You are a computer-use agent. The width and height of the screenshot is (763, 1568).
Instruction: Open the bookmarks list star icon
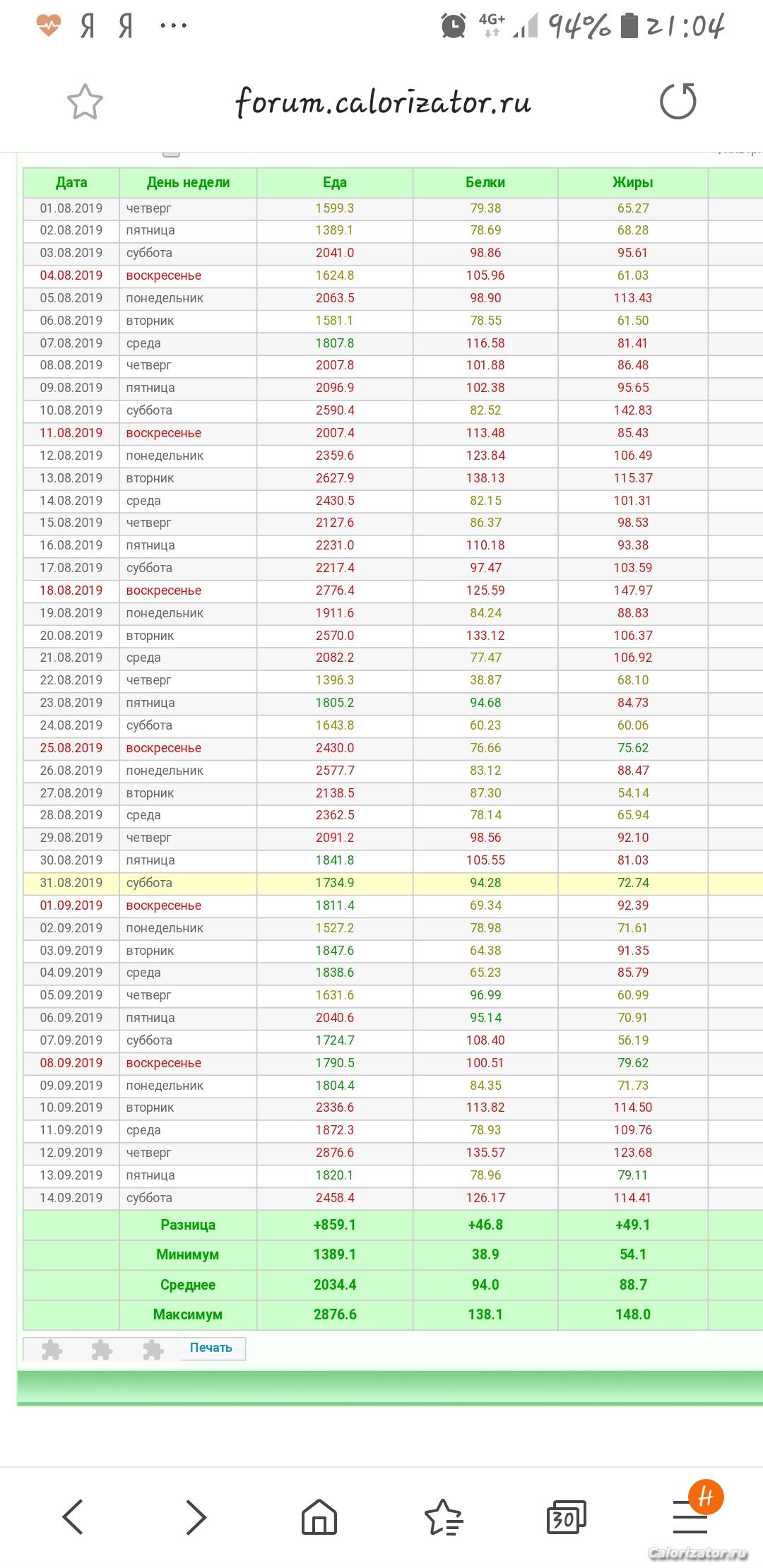tap(443, 1516)
